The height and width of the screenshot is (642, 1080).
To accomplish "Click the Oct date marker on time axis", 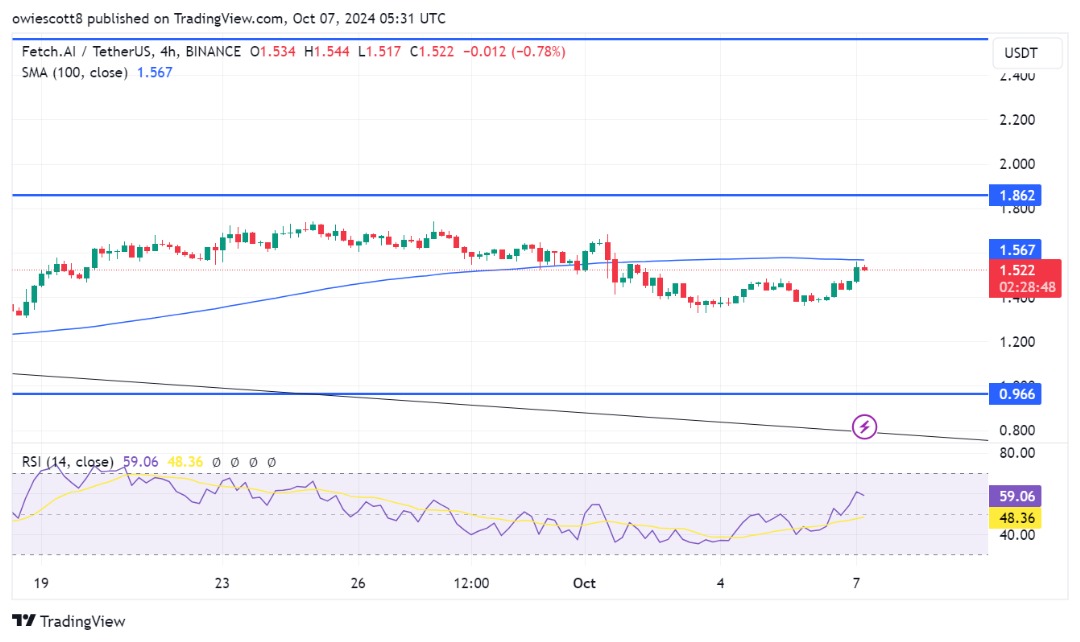I will pos(584,583).
